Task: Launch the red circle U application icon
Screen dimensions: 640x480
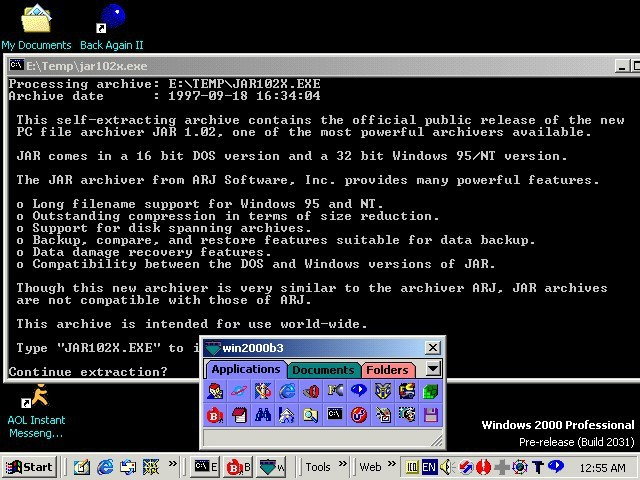Action: tap(359, 415)
